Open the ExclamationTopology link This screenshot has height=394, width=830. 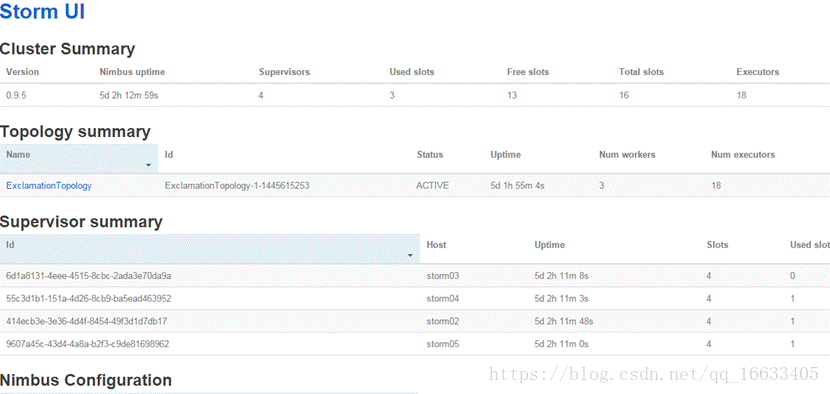49,186
